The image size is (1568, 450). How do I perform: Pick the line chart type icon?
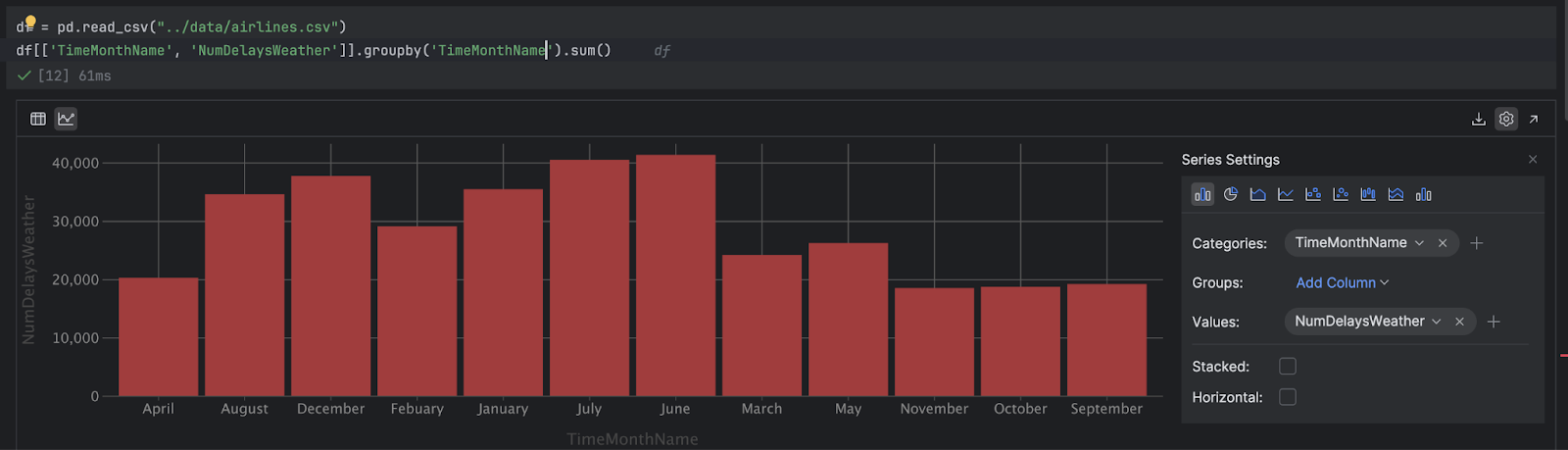1286,194
